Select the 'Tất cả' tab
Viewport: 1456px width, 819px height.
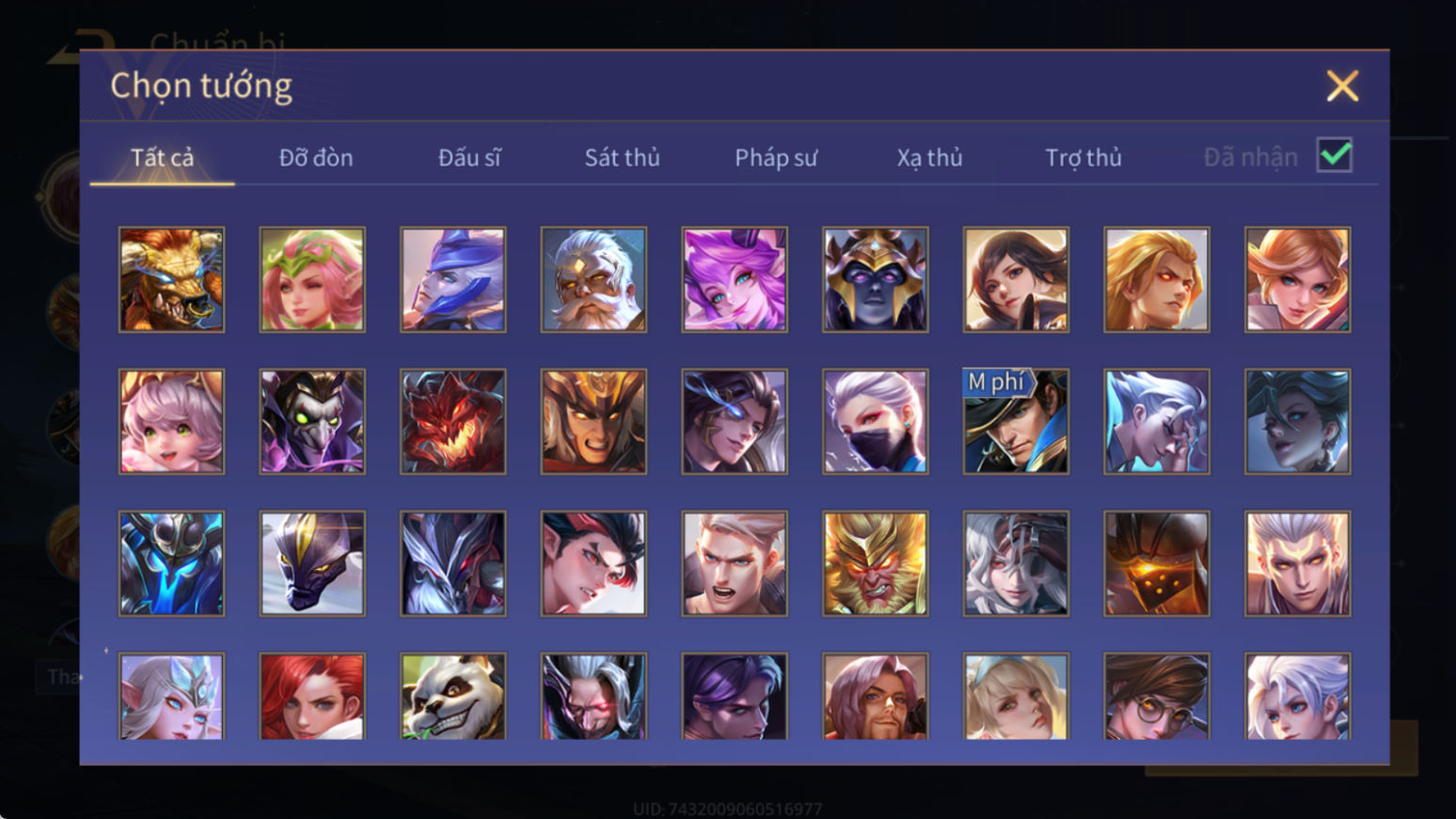[x=162, y=157]
